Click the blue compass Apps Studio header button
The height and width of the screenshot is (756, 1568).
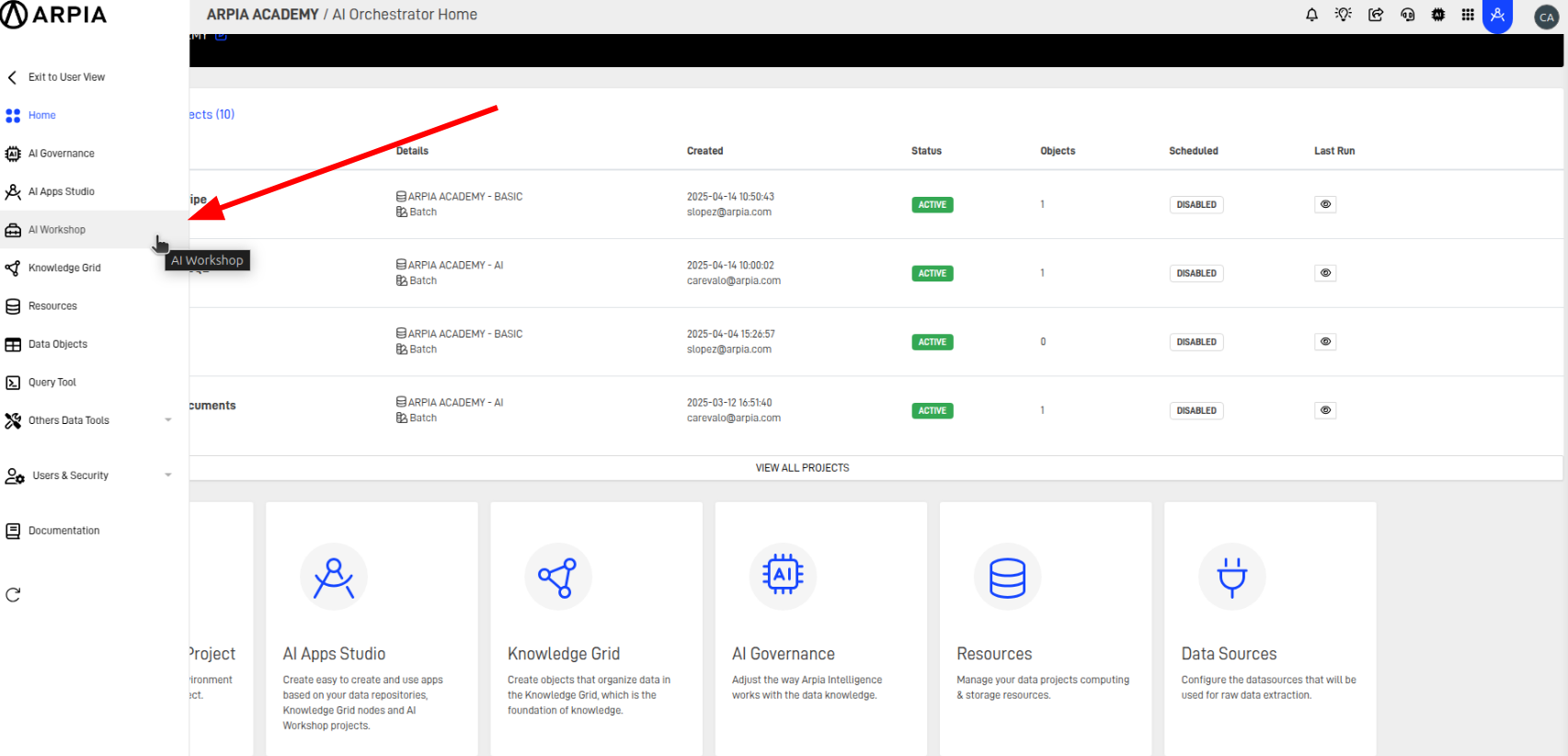click(x=1498, y=16)
